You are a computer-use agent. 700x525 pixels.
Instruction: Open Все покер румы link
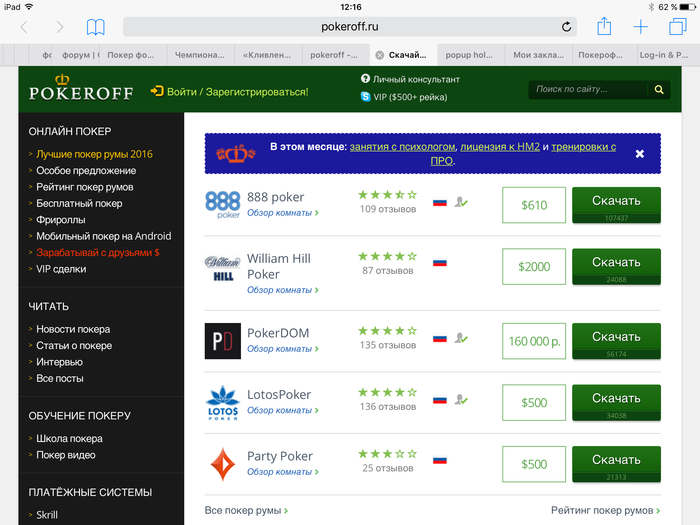click(246, 510)
